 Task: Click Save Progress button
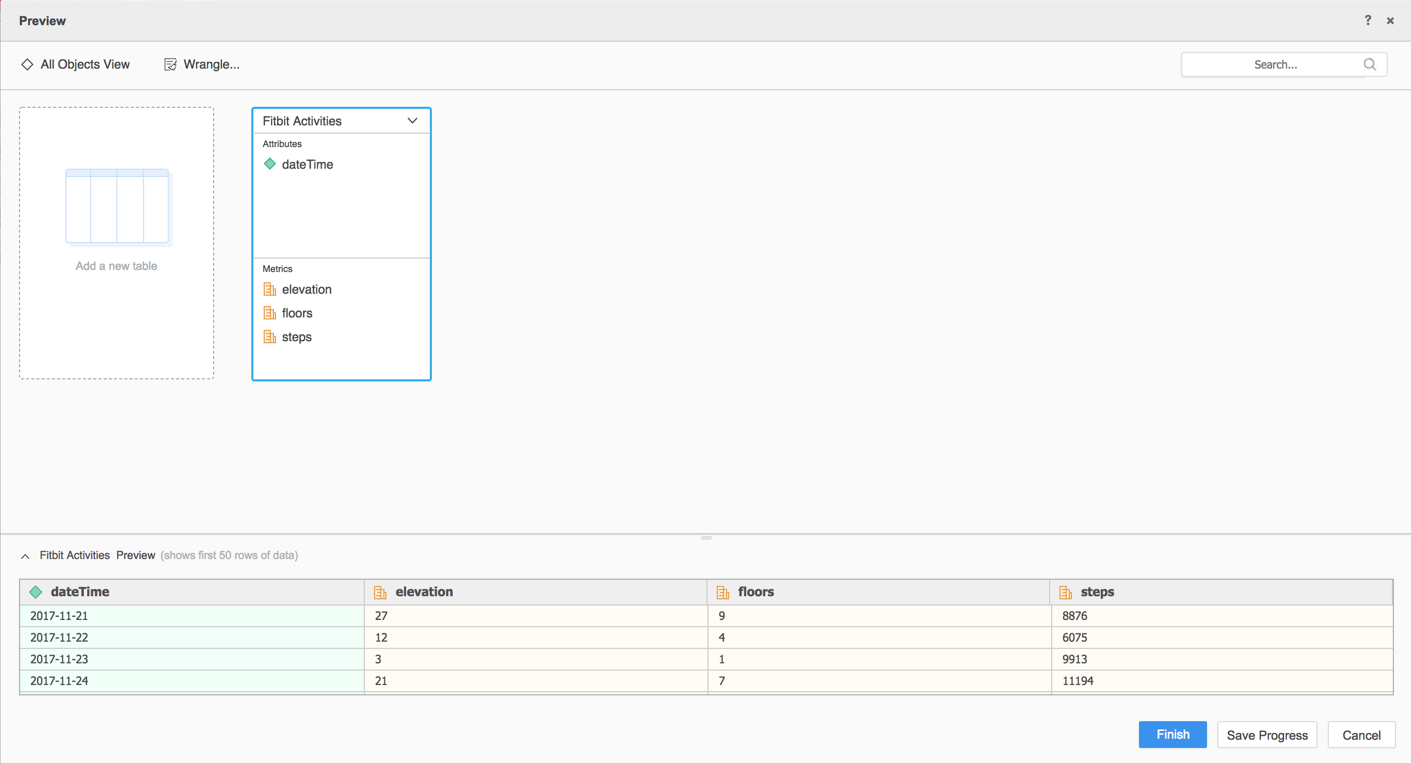[x=1267, y=735]
